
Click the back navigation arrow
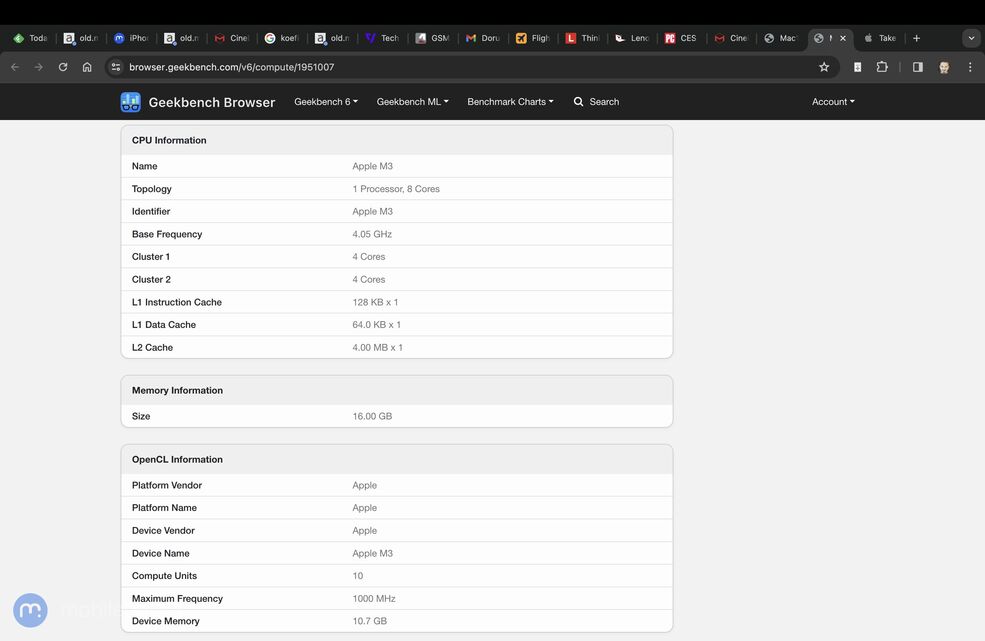point(15,67)
